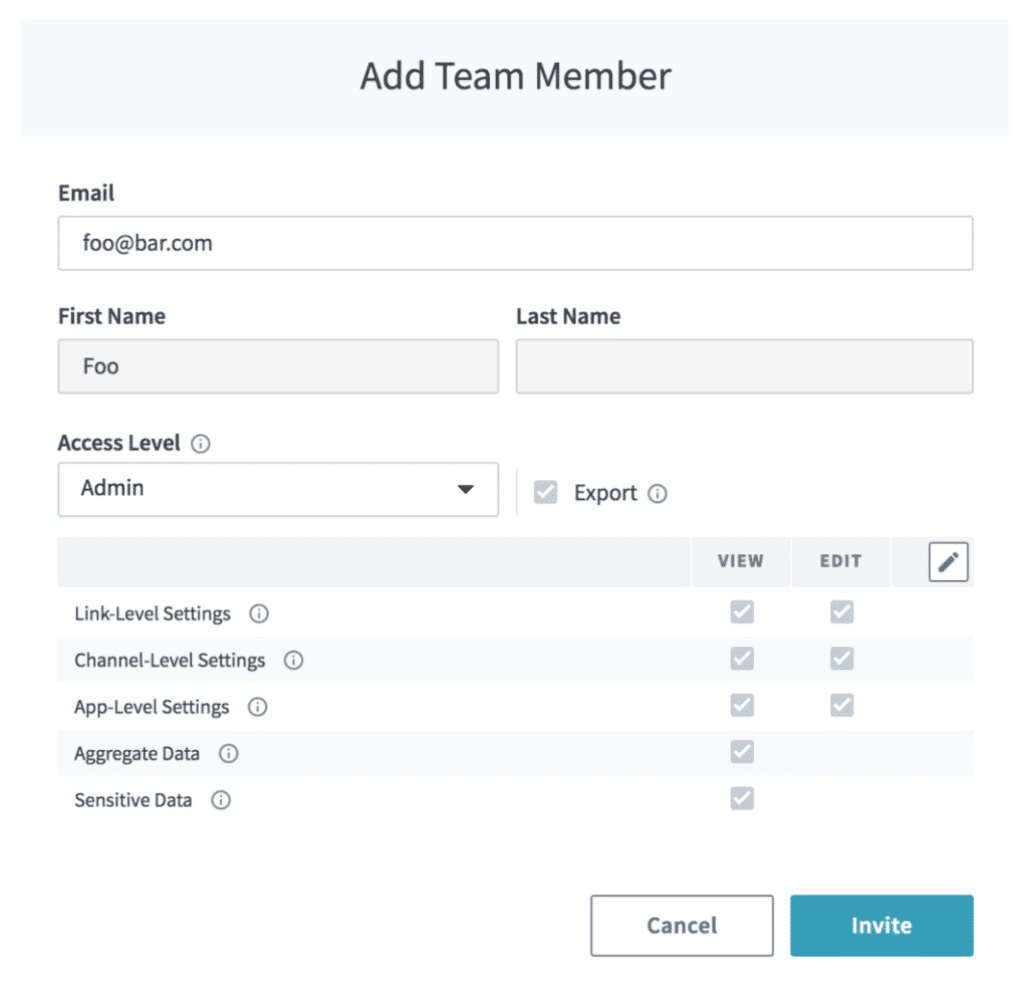Click the Email input field

515,243
